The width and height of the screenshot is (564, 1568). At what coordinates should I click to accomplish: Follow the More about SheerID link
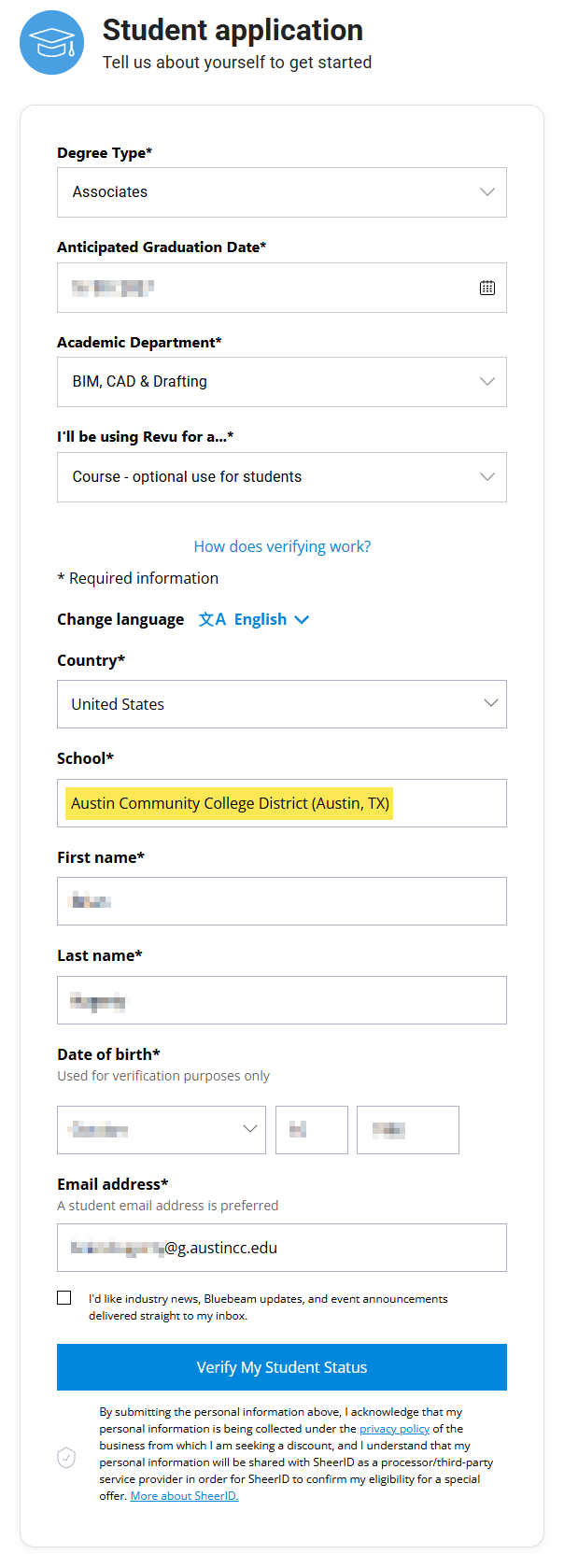click(x=184, y=1496)
